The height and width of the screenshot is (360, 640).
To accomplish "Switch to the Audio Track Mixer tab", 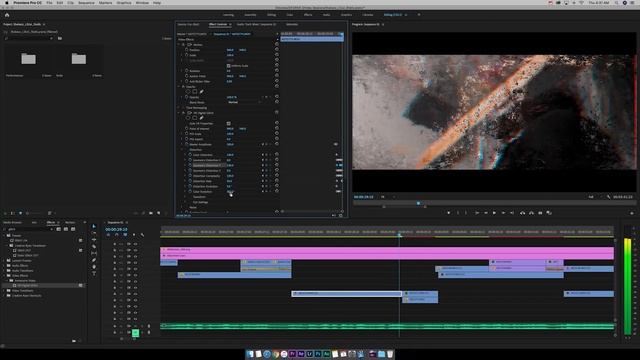I will (256, 24).
